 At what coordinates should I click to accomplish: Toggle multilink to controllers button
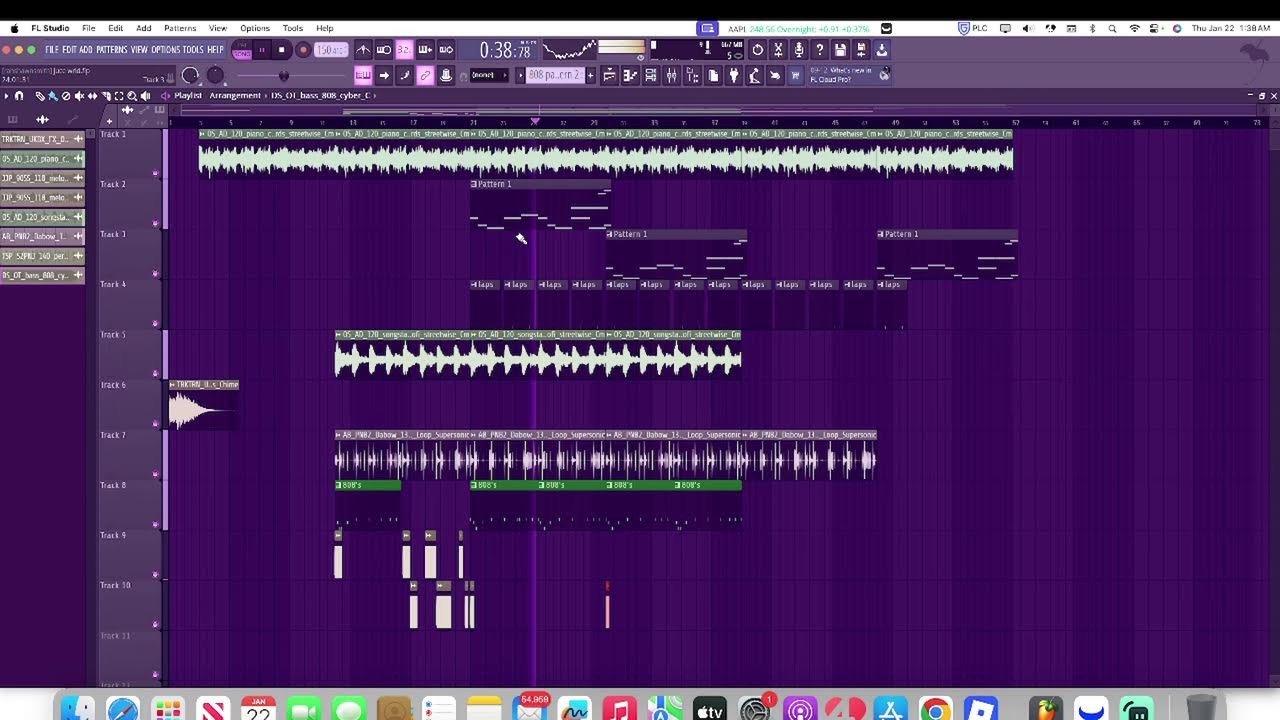coord(446,75)
